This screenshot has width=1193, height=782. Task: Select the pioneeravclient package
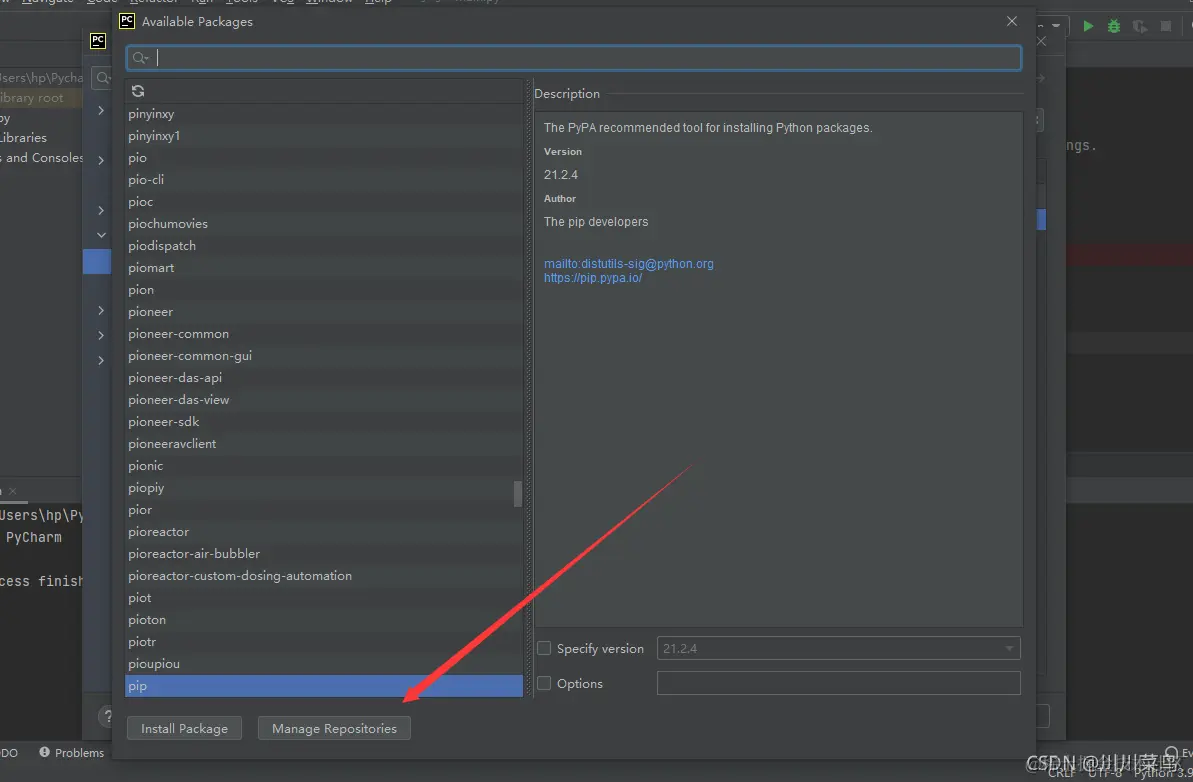click(x=324, y=444)
